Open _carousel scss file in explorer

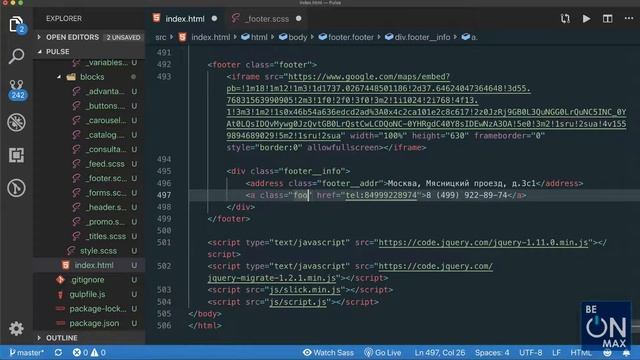[106, 120]
